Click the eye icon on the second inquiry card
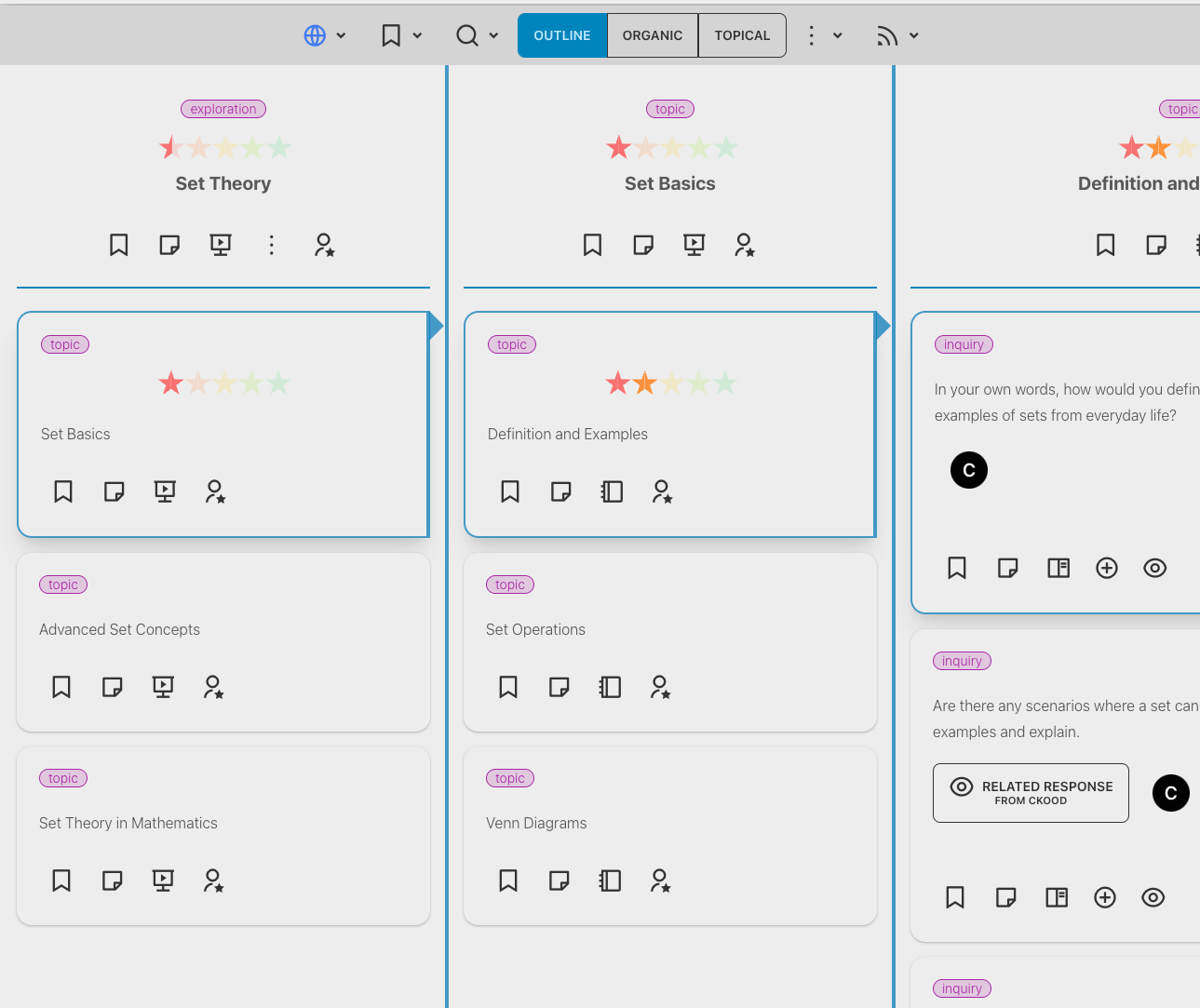The width and height of the screenshot is (1200, 1008). tap(1153, 897)
